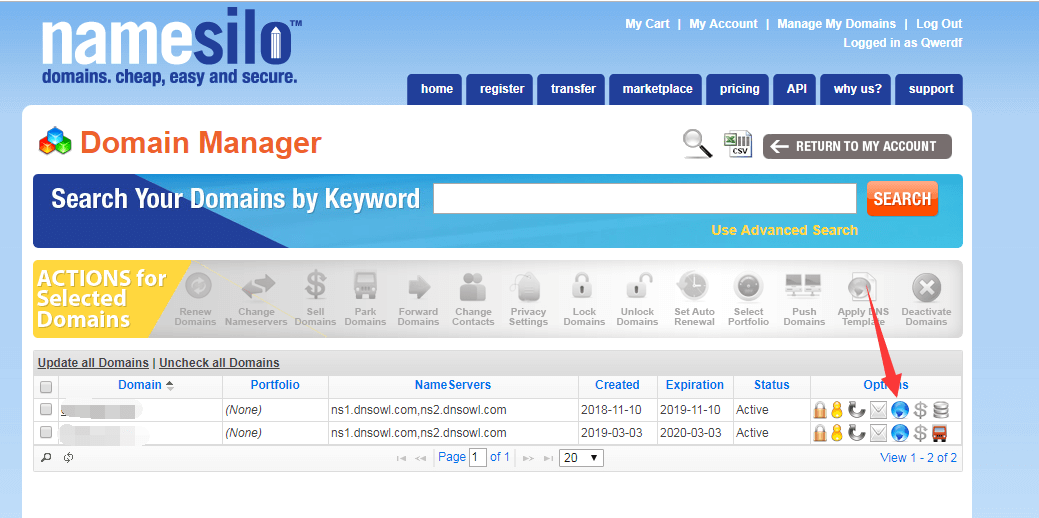Export the domain list with the CSV icon
The height and width of the screenshot is (518, 1039).
click(738, 144)
